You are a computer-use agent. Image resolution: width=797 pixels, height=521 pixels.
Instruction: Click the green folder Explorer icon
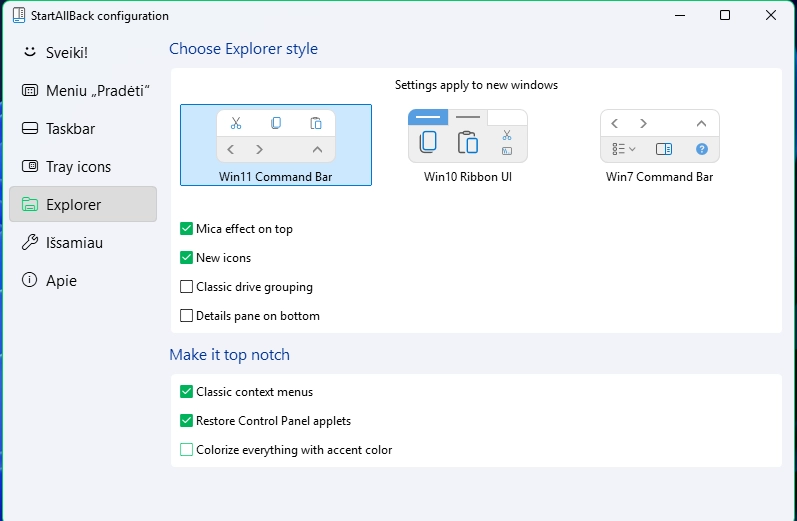30,204
